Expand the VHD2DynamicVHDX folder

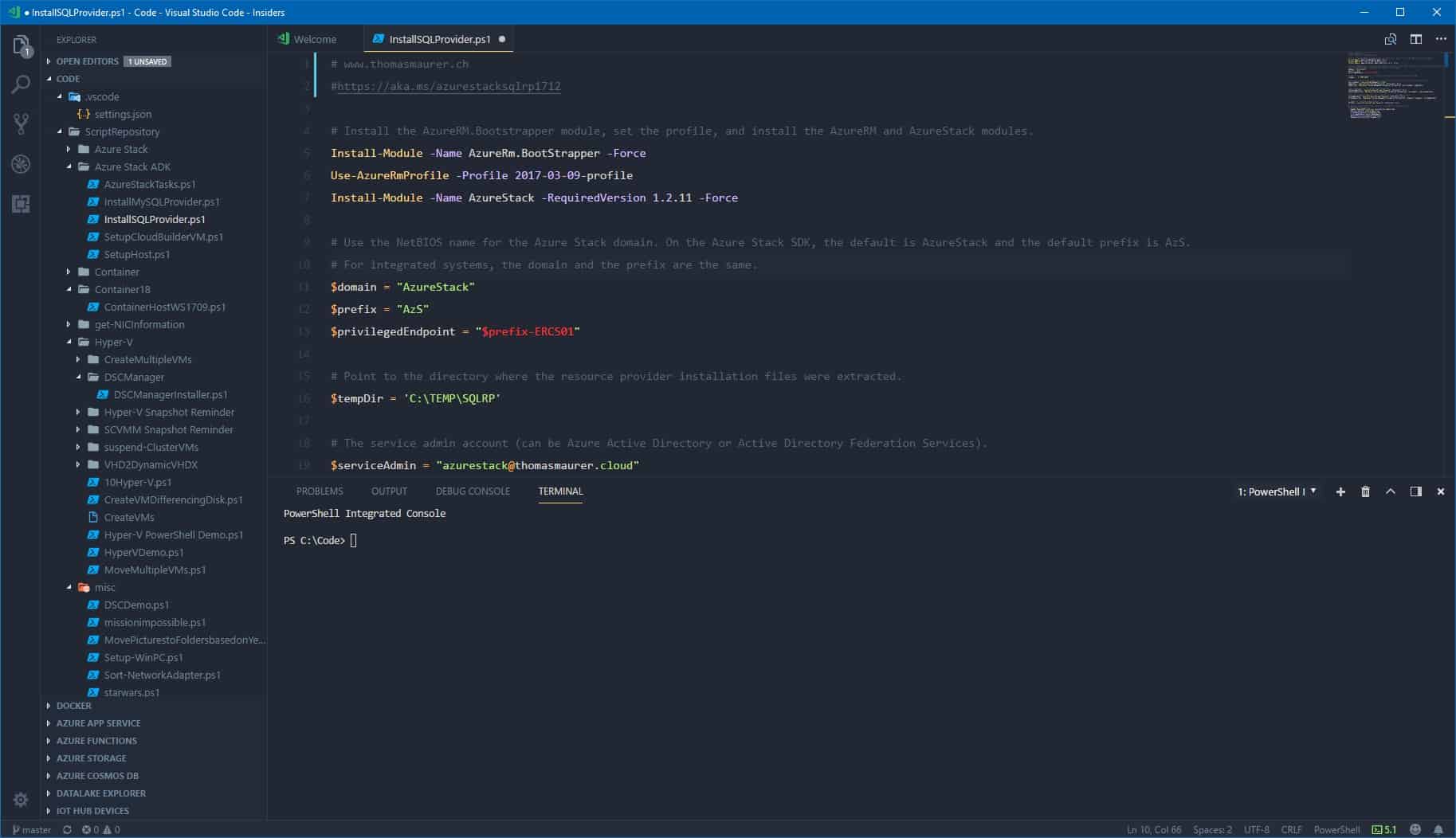[151, 464]
